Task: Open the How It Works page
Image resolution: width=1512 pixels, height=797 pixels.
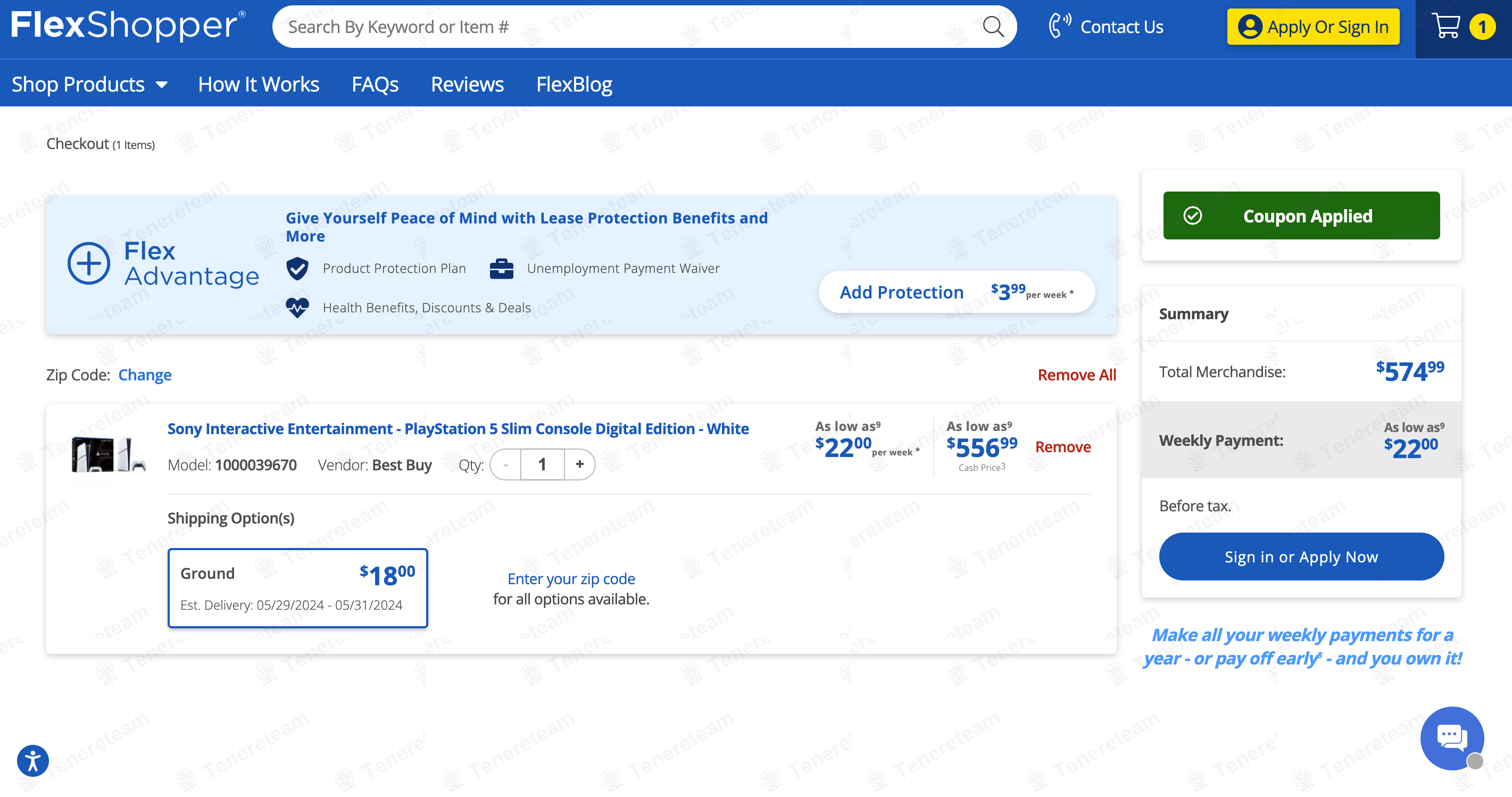Action: 258,85
